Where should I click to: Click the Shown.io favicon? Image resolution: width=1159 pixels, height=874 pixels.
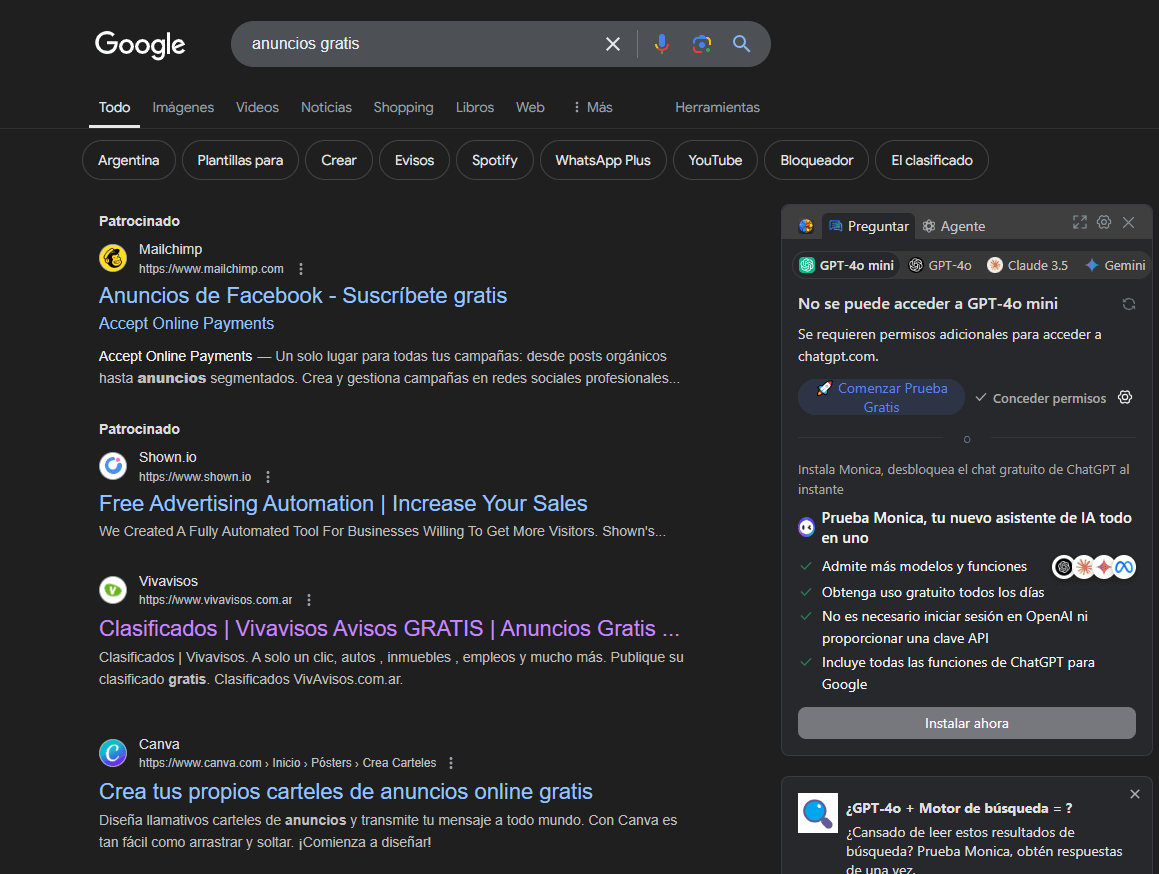[x=113, y=466]
